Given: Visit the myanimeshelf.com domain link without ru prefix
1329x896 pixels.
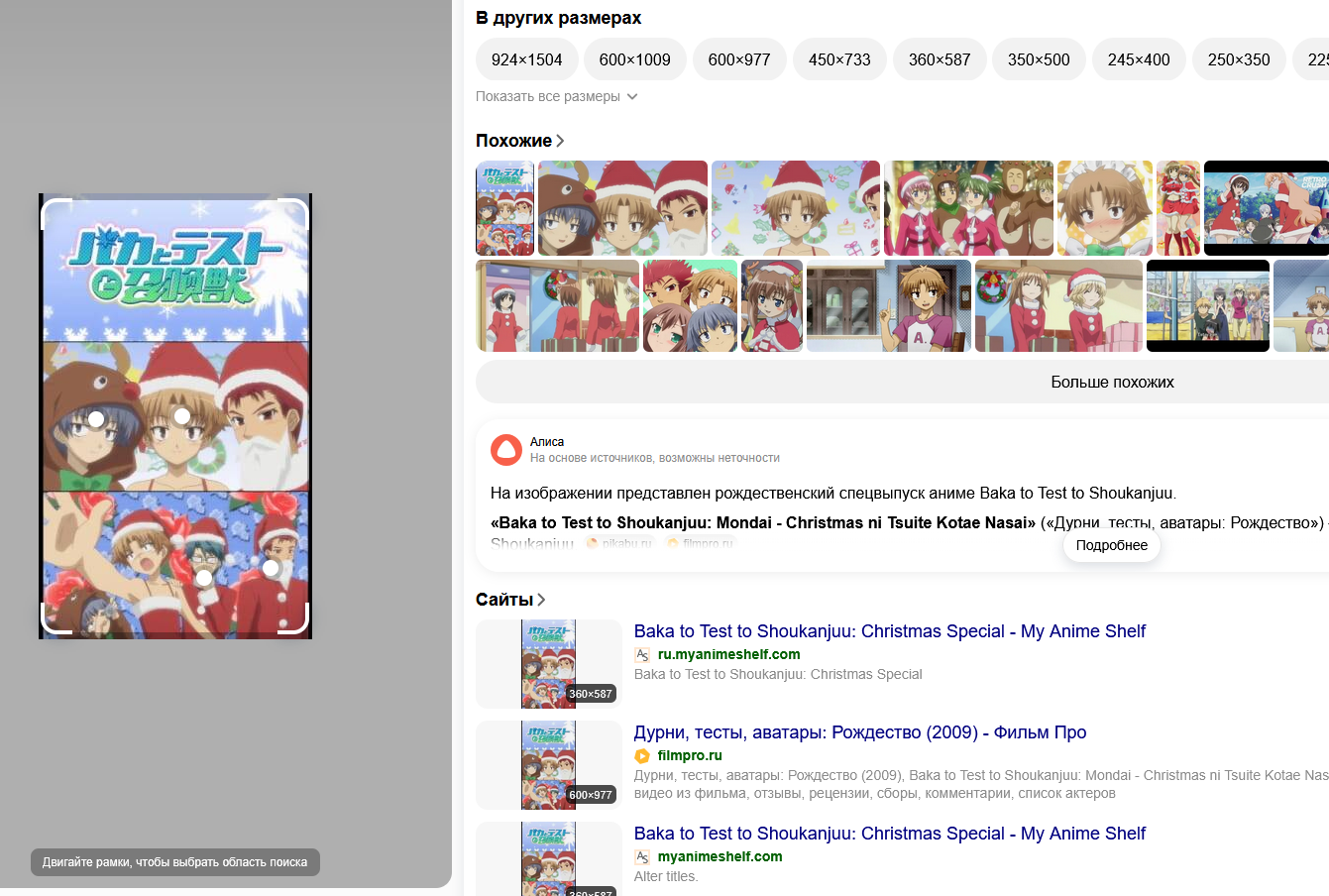Looking at the screenshot, I should pyautogui.click(x=720, y=856).
